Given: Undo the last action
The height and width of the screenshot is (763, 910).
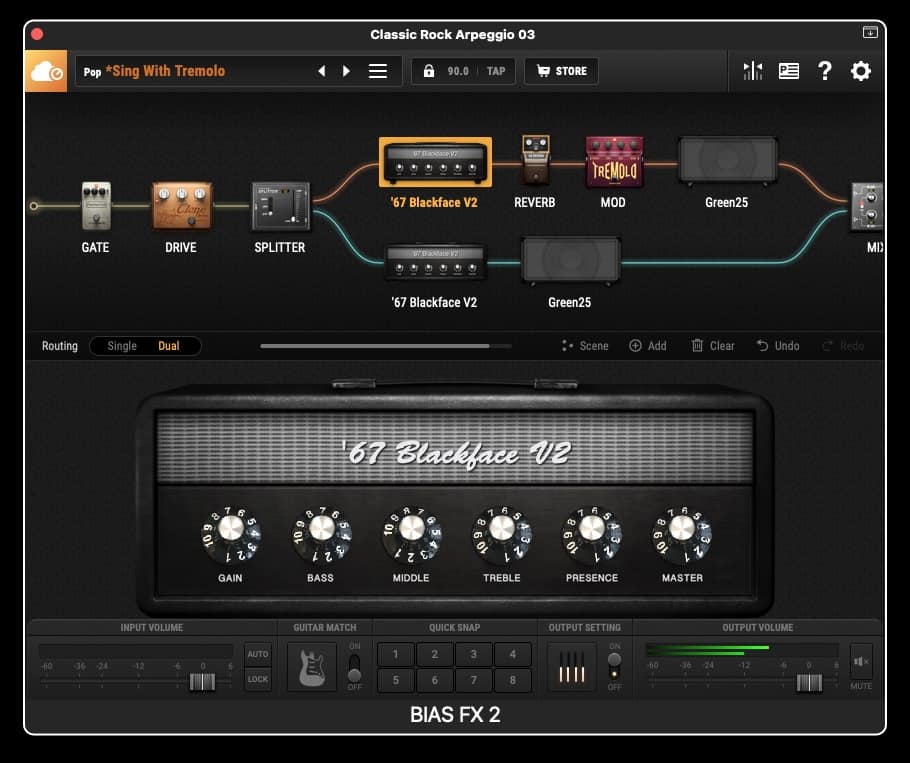Looking at the screenshot, I should click(x=778, y=346).
